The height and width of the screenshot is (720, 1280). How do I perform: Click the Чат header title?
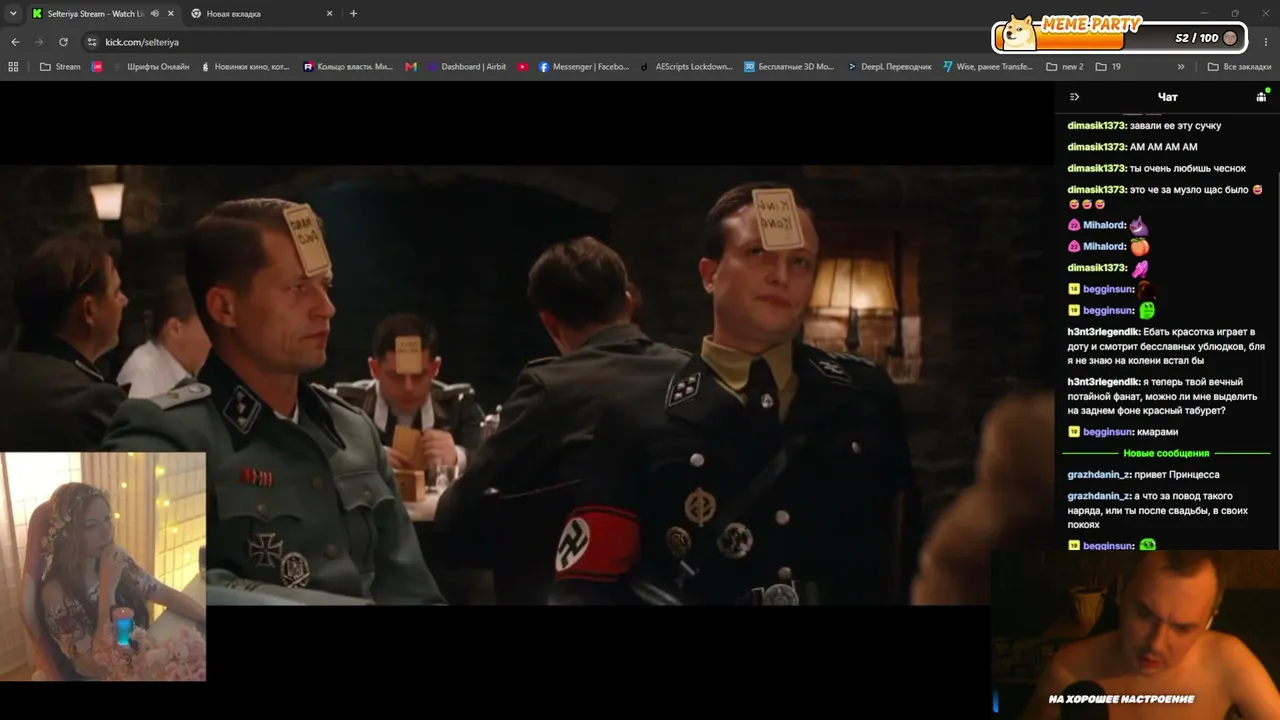1167,97
